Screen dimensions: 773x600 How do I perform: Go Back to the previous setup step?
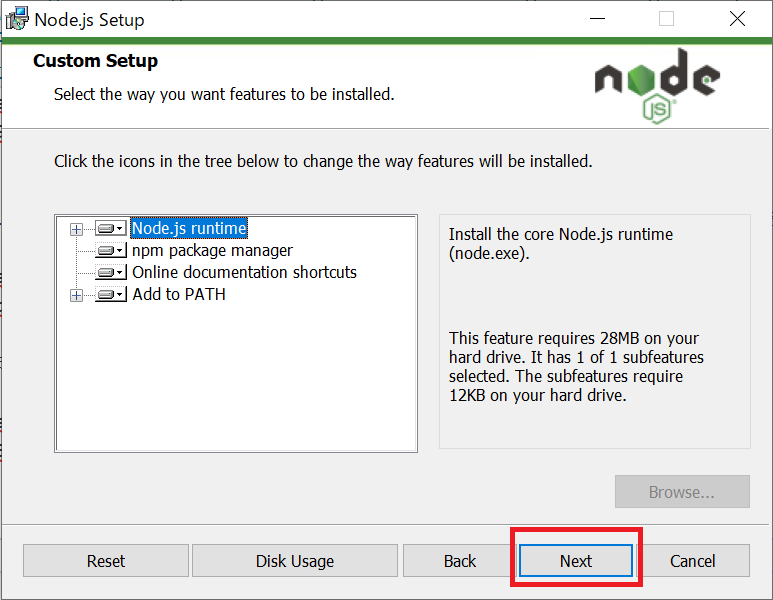[x=459, y=561]
